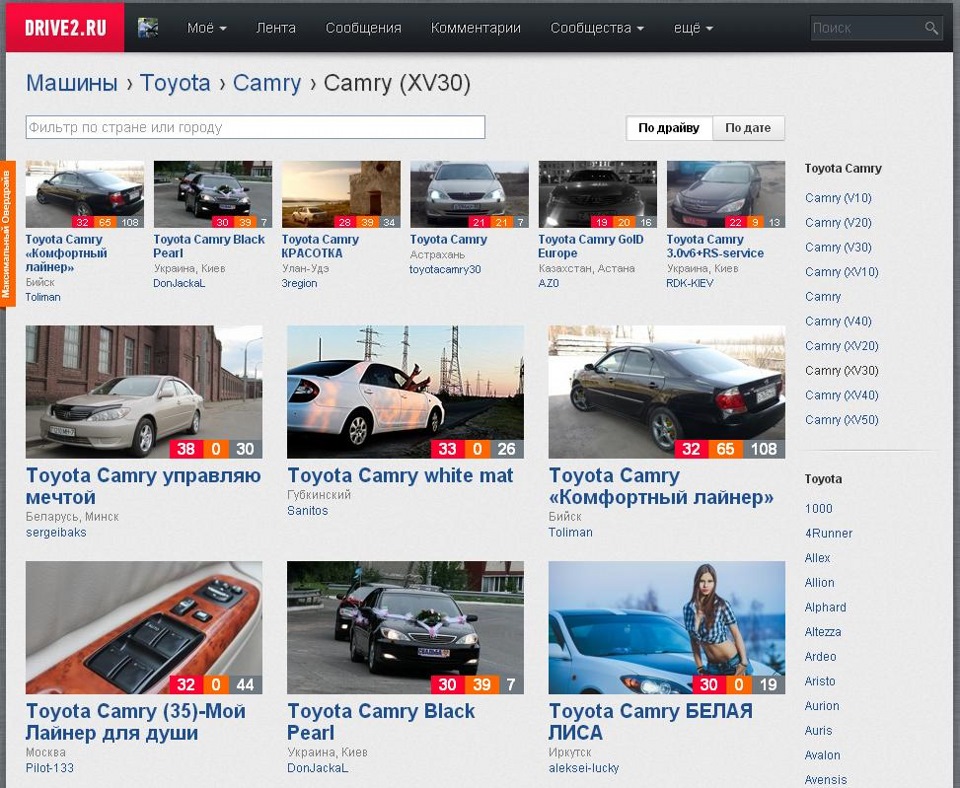Select Camry (V10) in sidebar
Screen dimensions: 960x788
point(838,198)
